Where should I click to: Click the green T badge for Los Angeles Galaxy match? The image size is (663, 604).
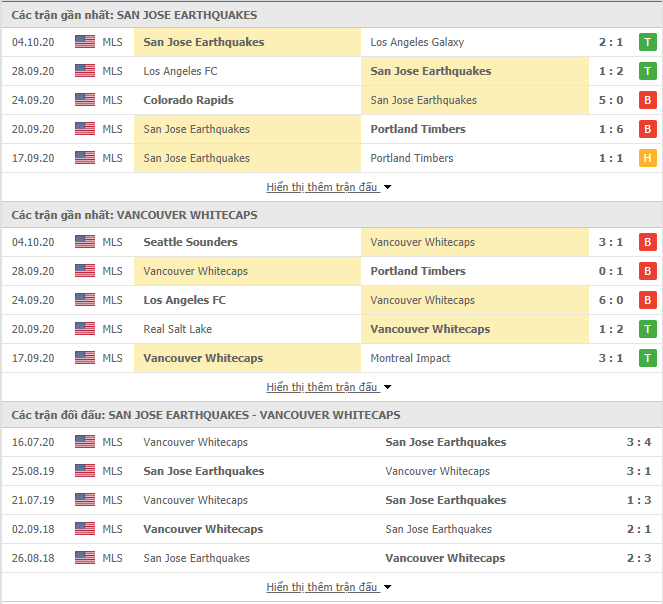[647, 42]
